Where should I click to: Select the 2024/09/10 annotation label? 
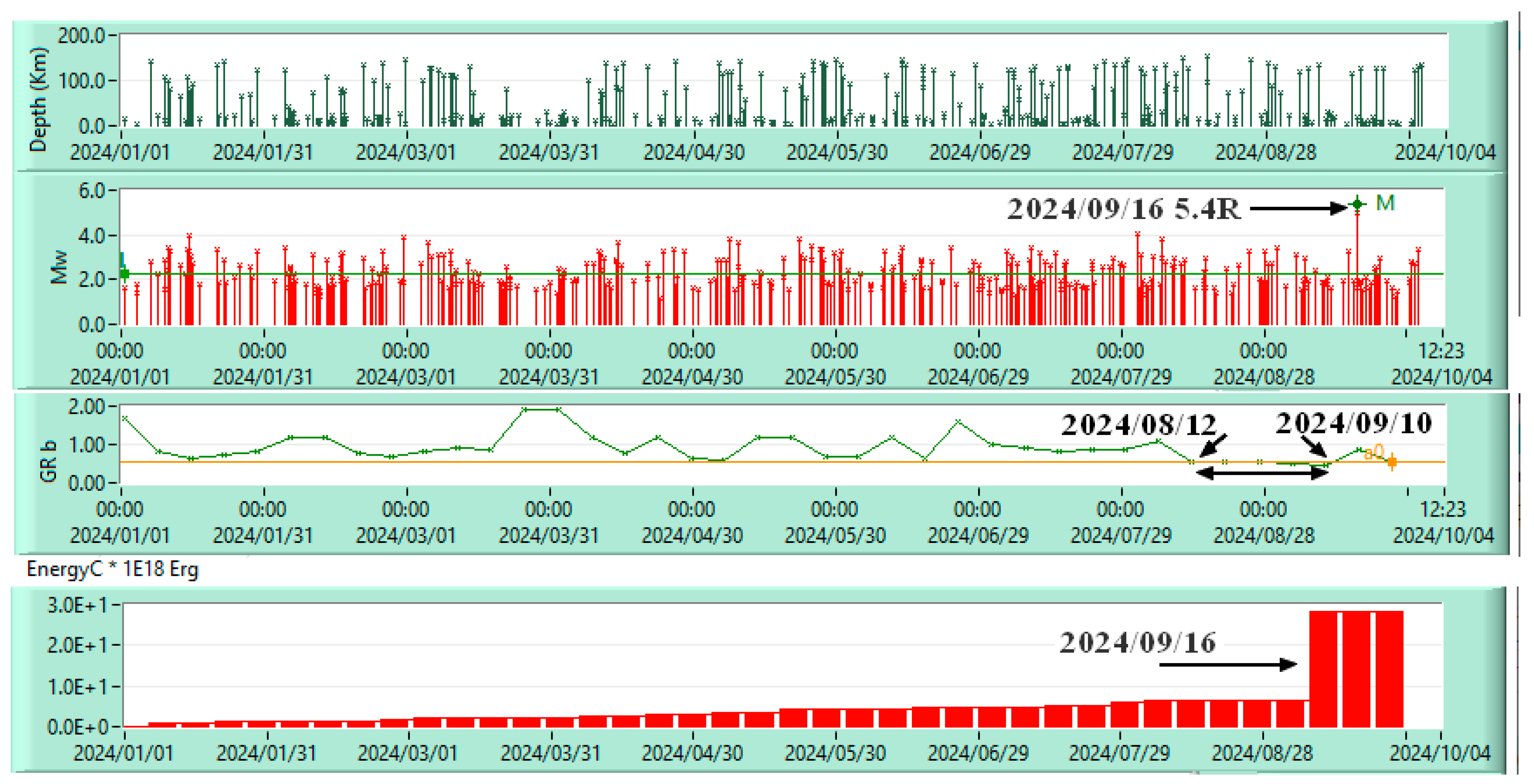click(1353, 423)
